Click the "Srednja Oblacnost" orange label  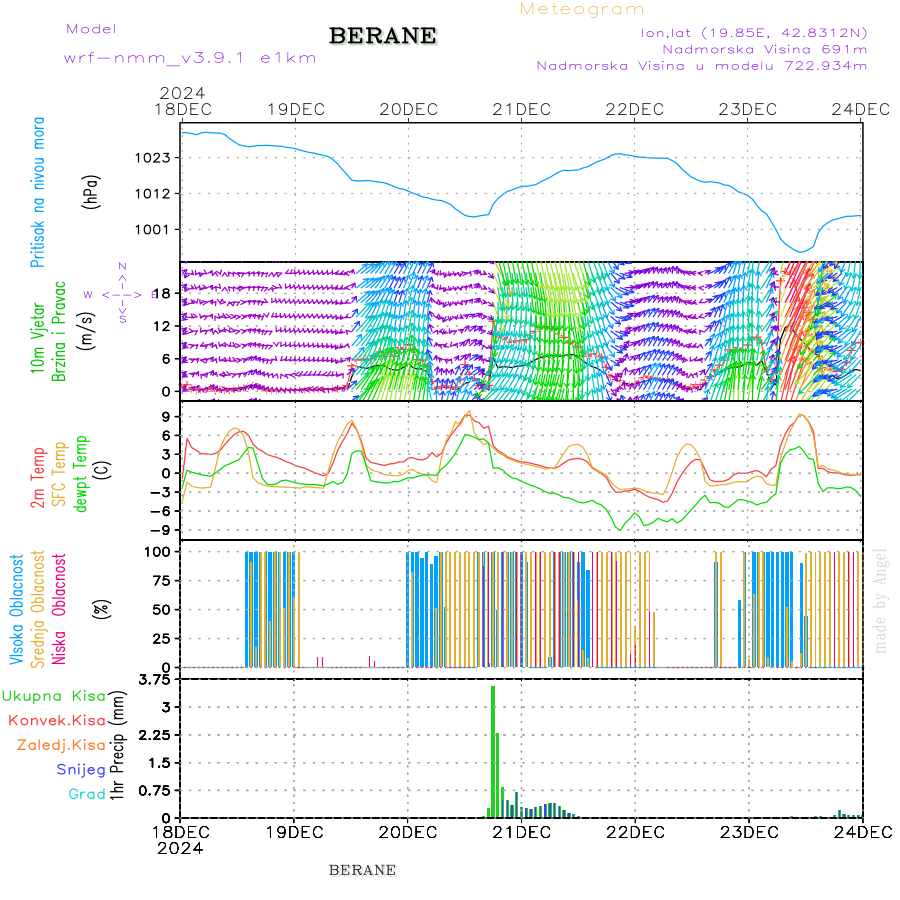point(37,609)
